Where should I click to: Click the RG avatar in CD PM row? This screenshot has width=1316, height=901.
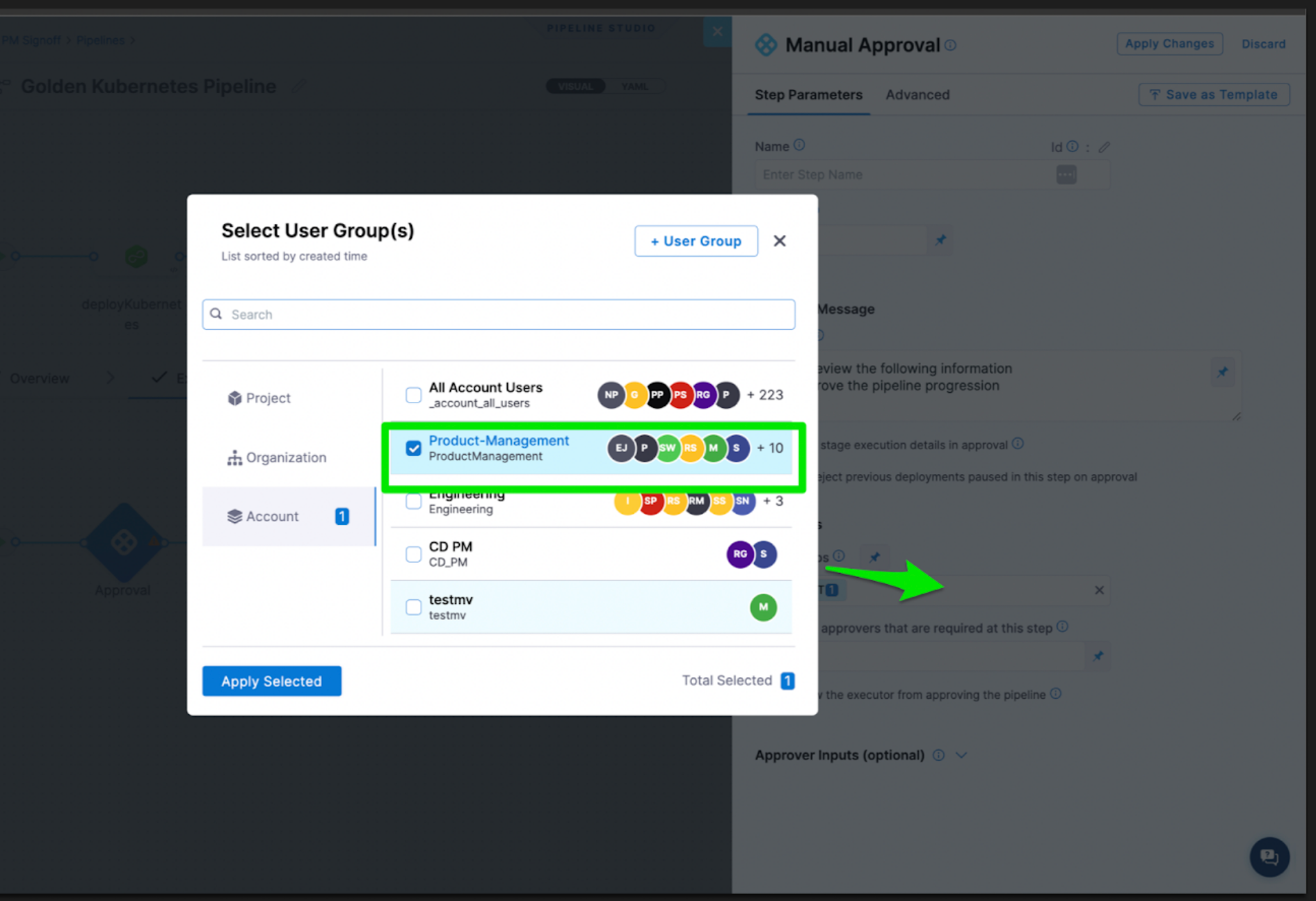click(x=739, y=554)
